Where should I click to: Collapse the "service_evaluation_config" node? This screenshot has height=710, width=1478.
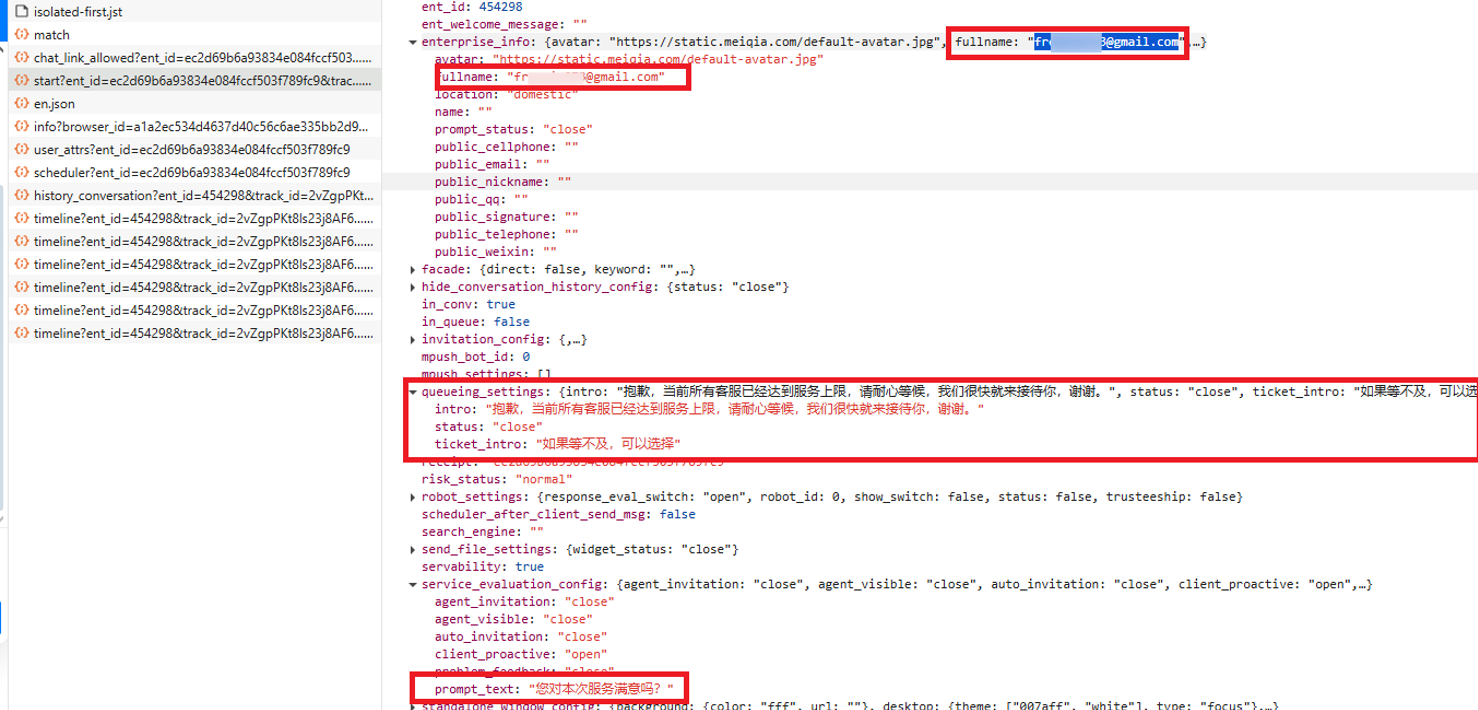click(413, 584)
